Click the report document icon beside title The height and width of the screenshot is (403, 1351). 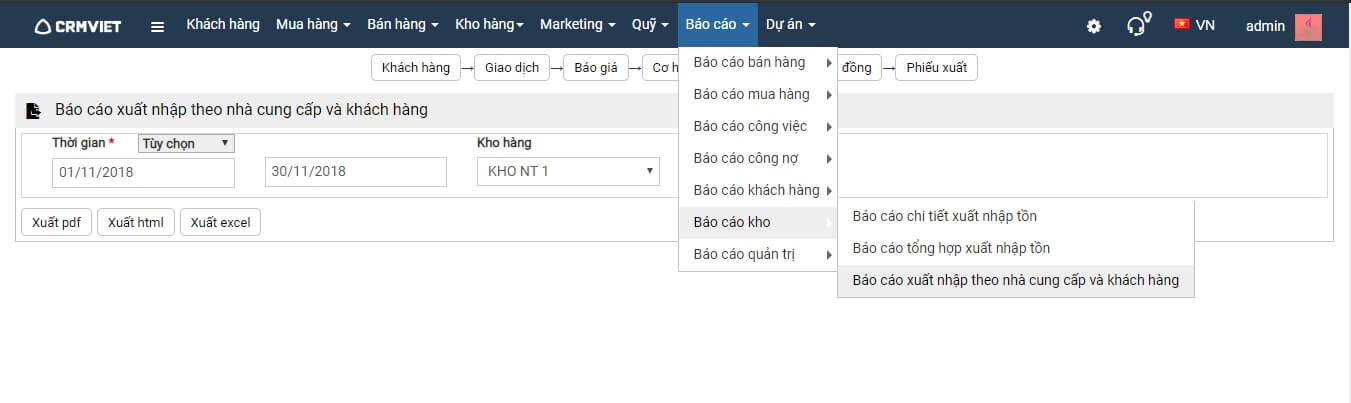pyautogui.click(x=34, y=110)
